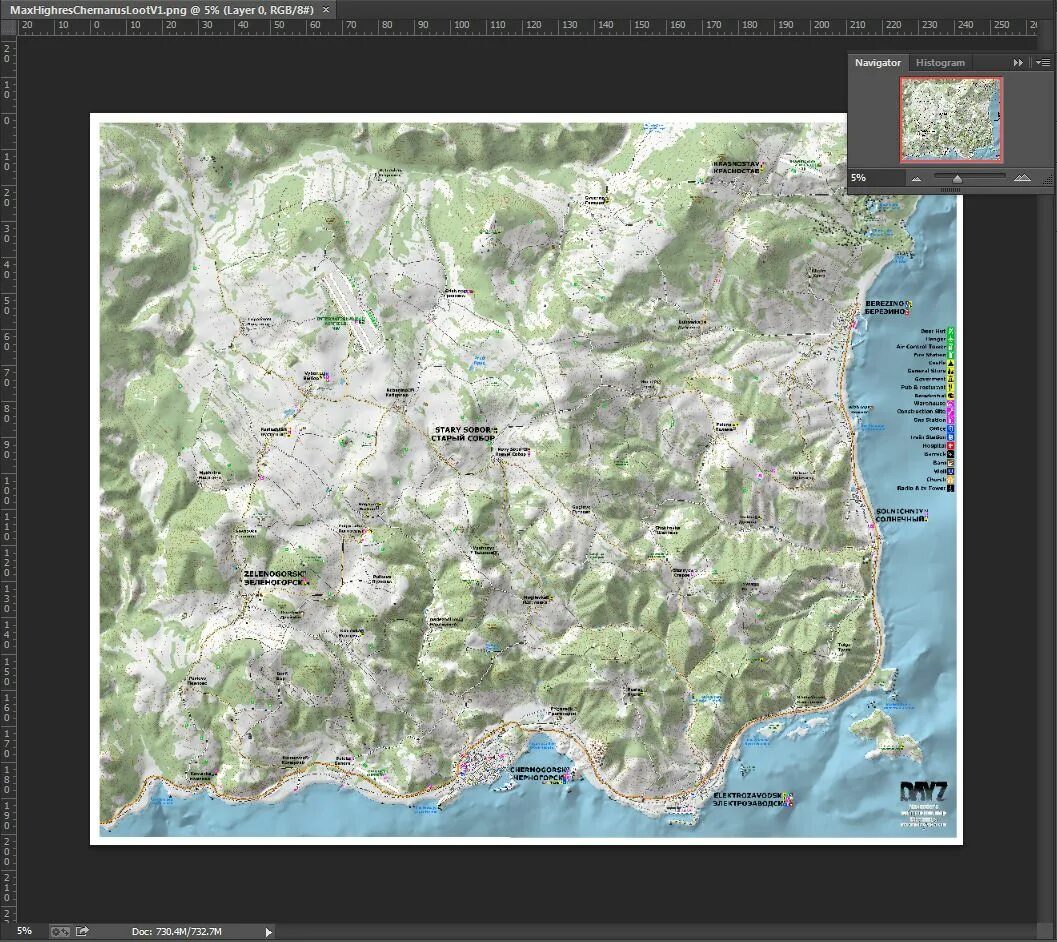Click the status bar zoom level field

coord(24,931)
